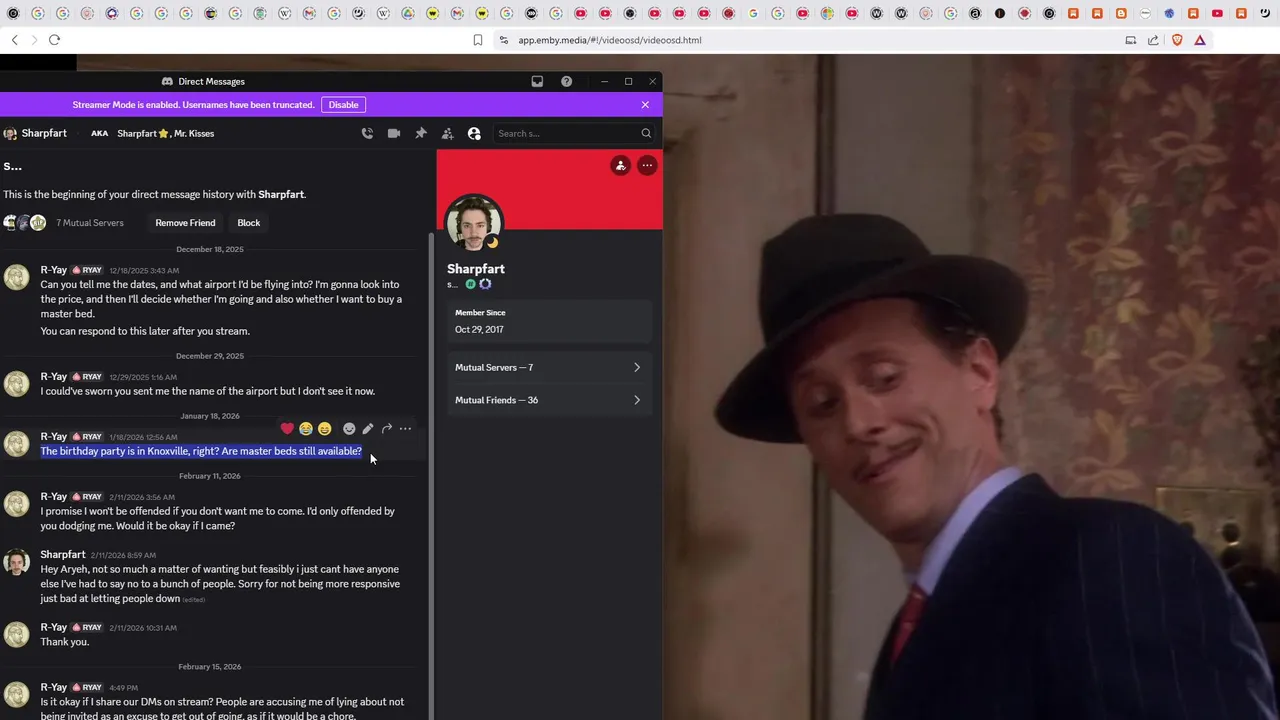The height and width of the screenshot is (720, 1280).
Task: Click the highlighted Knoxville birthday party message
Action: tap(201, 451)
